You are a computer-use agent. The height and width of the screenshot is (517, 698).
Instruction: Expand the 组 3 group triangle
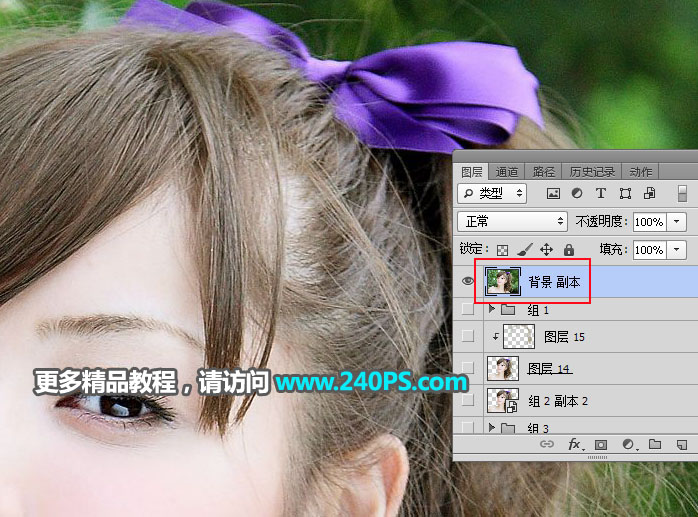(x=491, y=427)
